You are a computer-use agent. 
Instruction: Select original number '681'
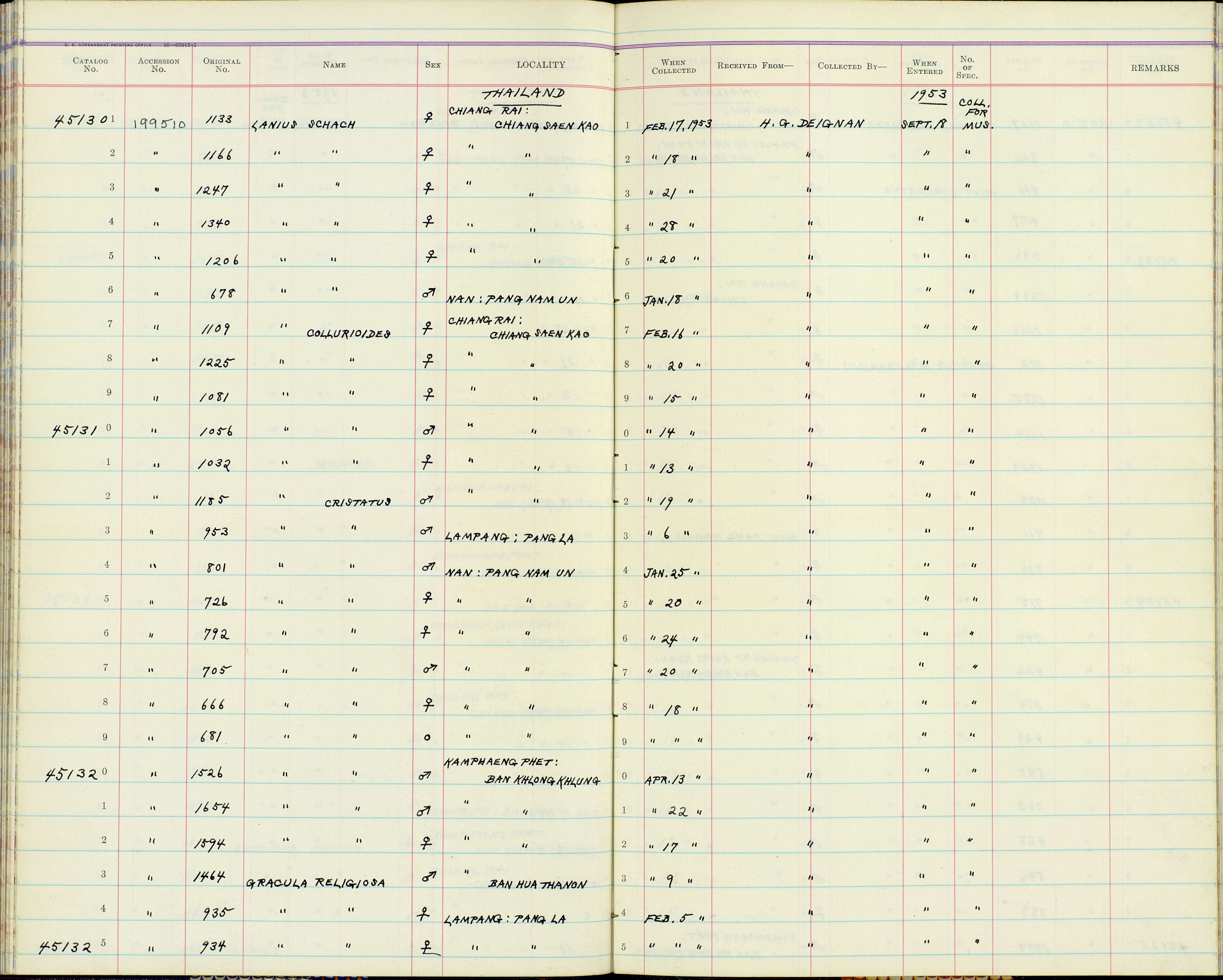[211, 737]
